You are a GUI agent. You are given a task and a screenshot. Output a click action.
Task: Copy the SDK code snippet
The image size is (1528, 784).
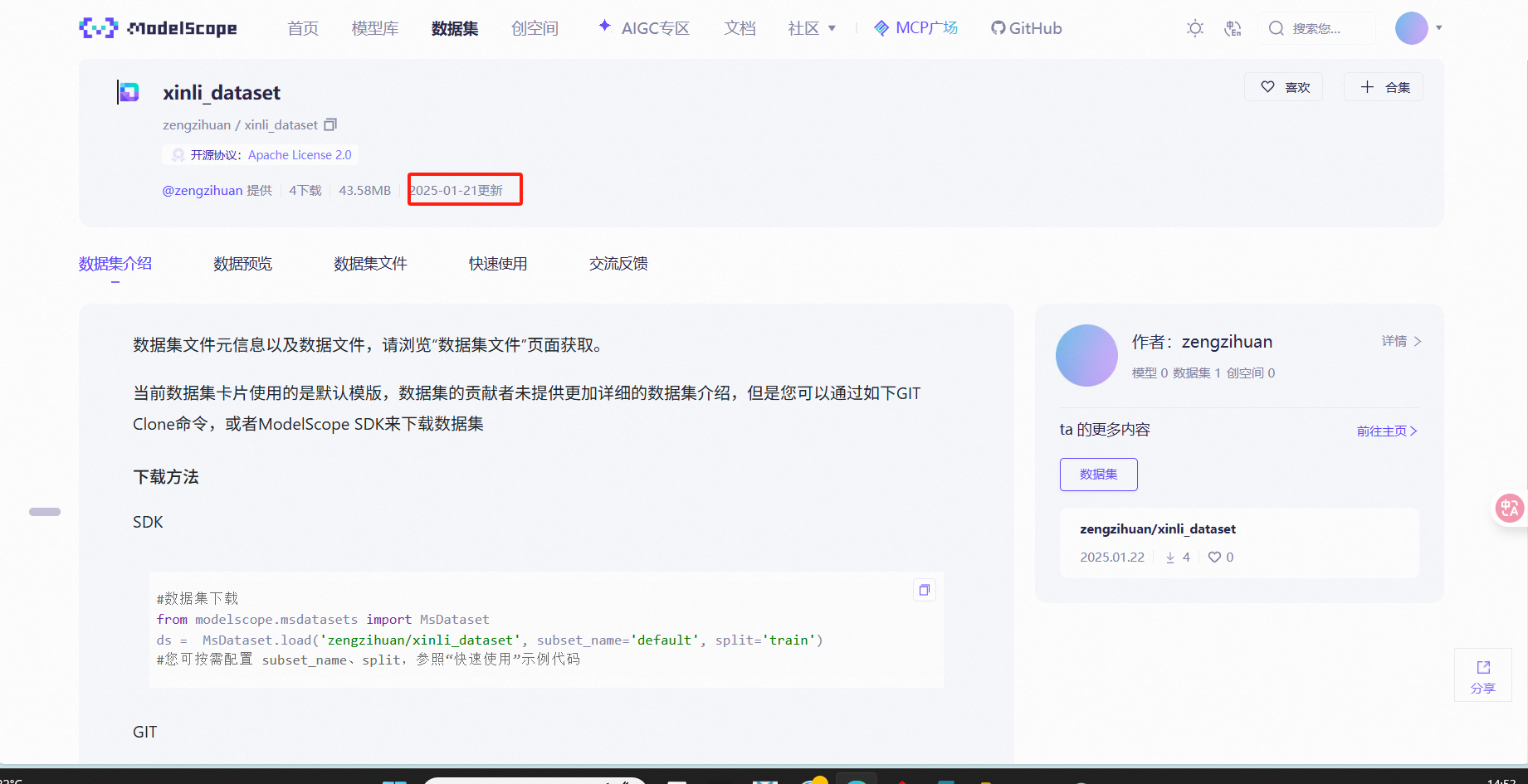coord(925,590)
